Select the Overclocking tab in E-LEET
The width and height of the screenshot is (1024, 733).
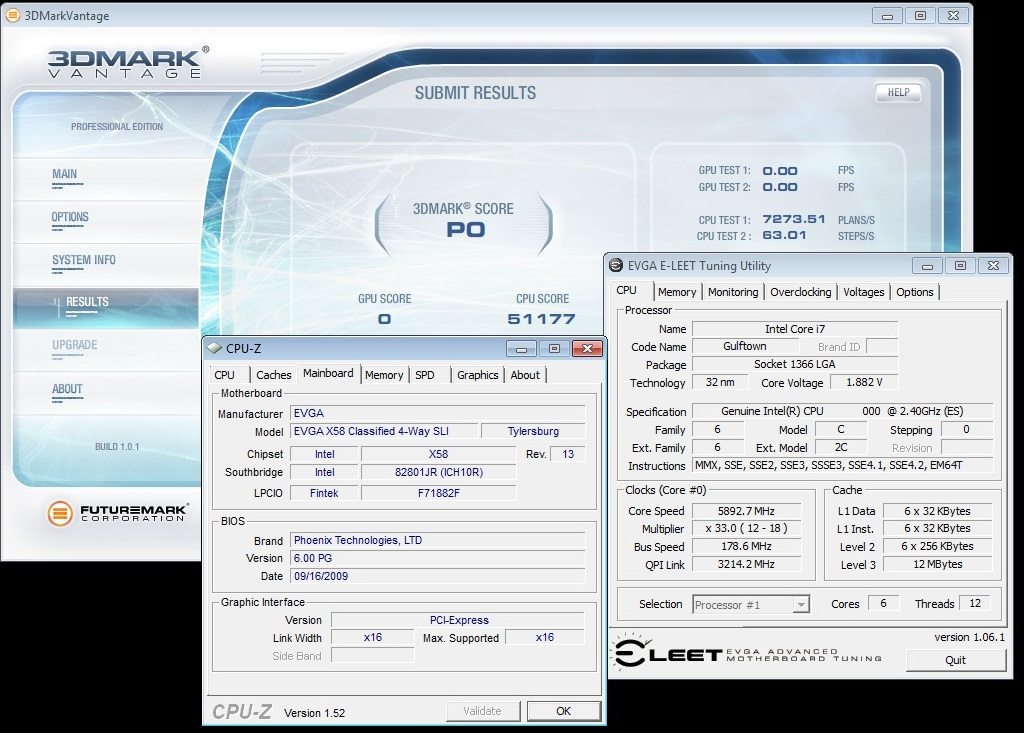click(x=800, y=292)
